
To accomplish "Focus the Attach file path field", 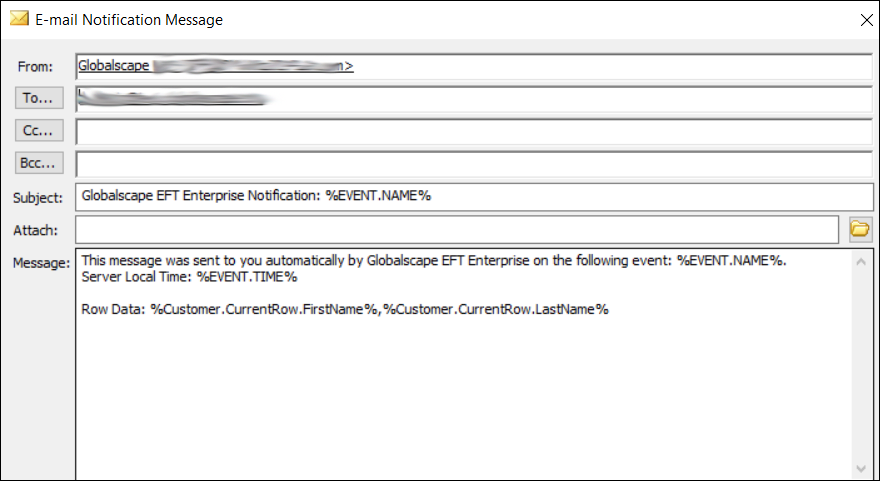I will coord(456,230).
